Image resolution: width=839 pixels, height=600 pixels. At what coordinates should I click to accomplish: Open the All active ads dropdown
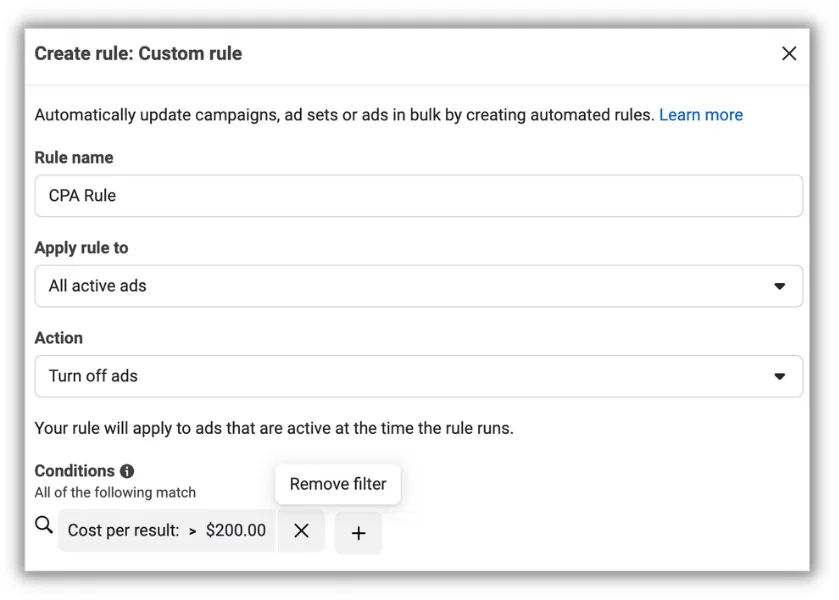pyautogui.click(x=418, y=286)
